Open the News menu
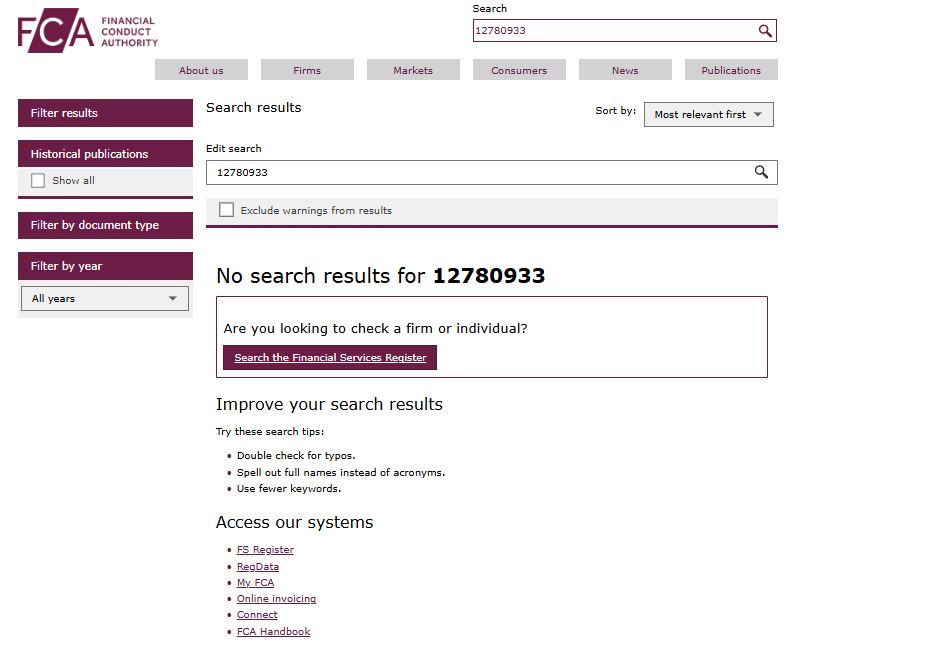Screen dimensions: 940x661 tap(625, 70)
